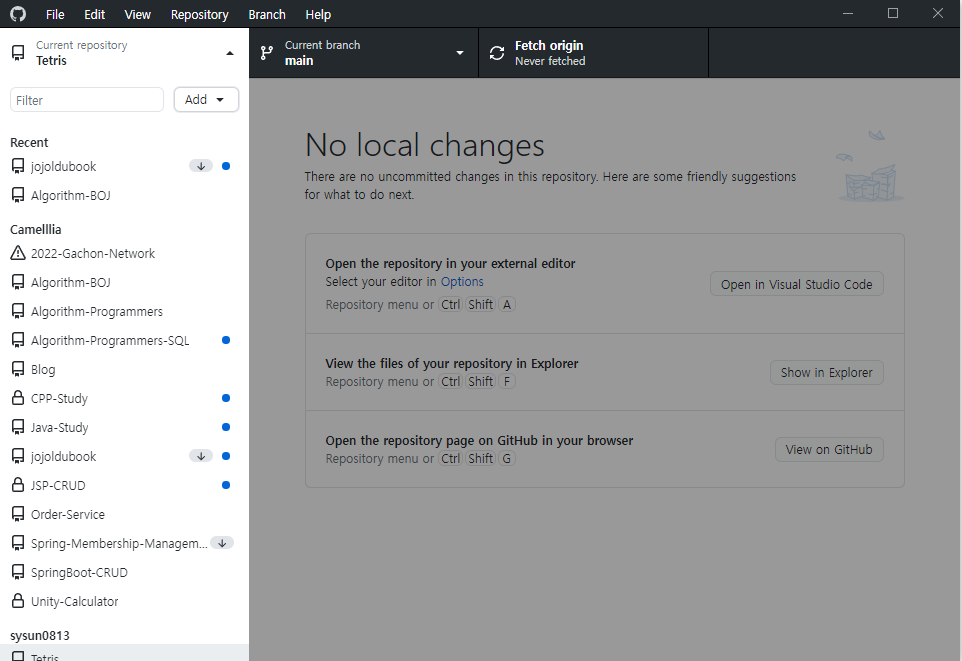Click the repo icon of Algorithm-Programmers-SQL
The image size is (962, 661).
18,340
